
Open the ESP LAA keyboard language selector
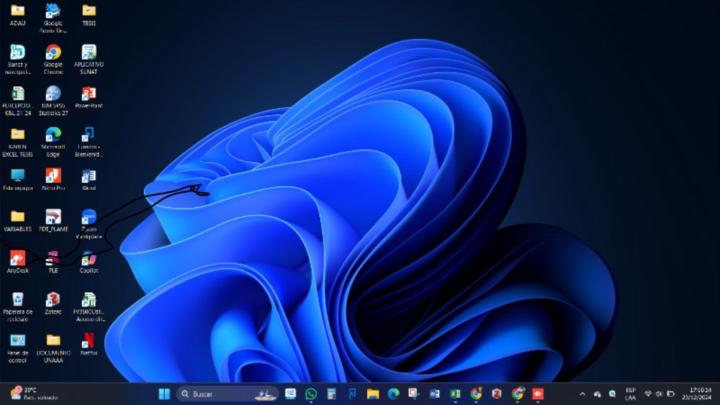(630, 394)
